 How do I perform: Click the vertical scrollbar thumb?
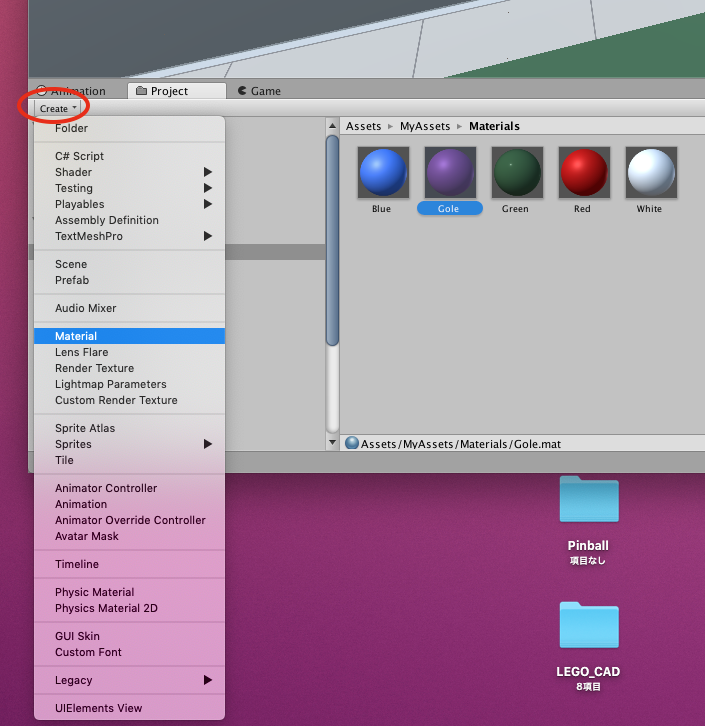pos(332,240)
